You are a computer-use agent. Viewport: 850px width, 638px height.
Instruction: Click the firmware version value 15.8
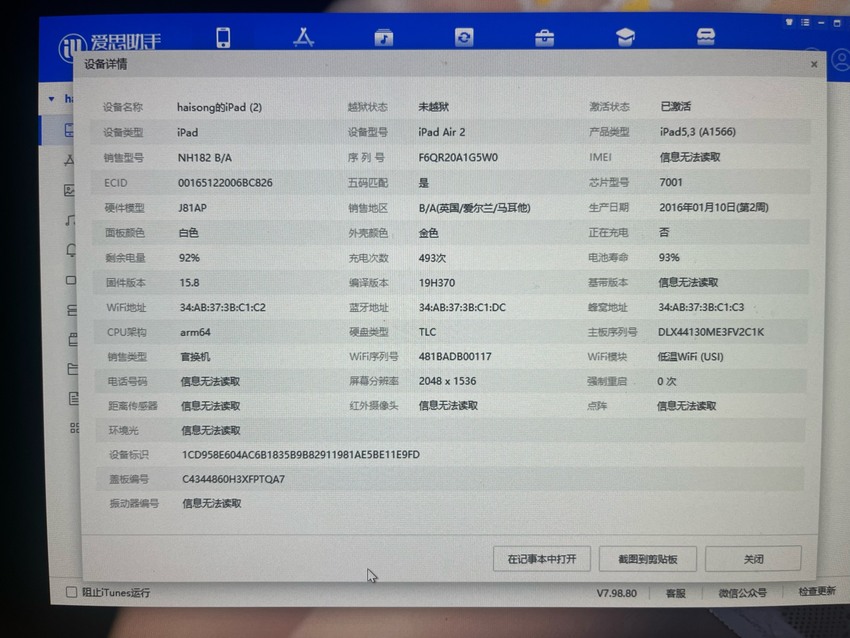pyautogui.click(x=189, y=282)
